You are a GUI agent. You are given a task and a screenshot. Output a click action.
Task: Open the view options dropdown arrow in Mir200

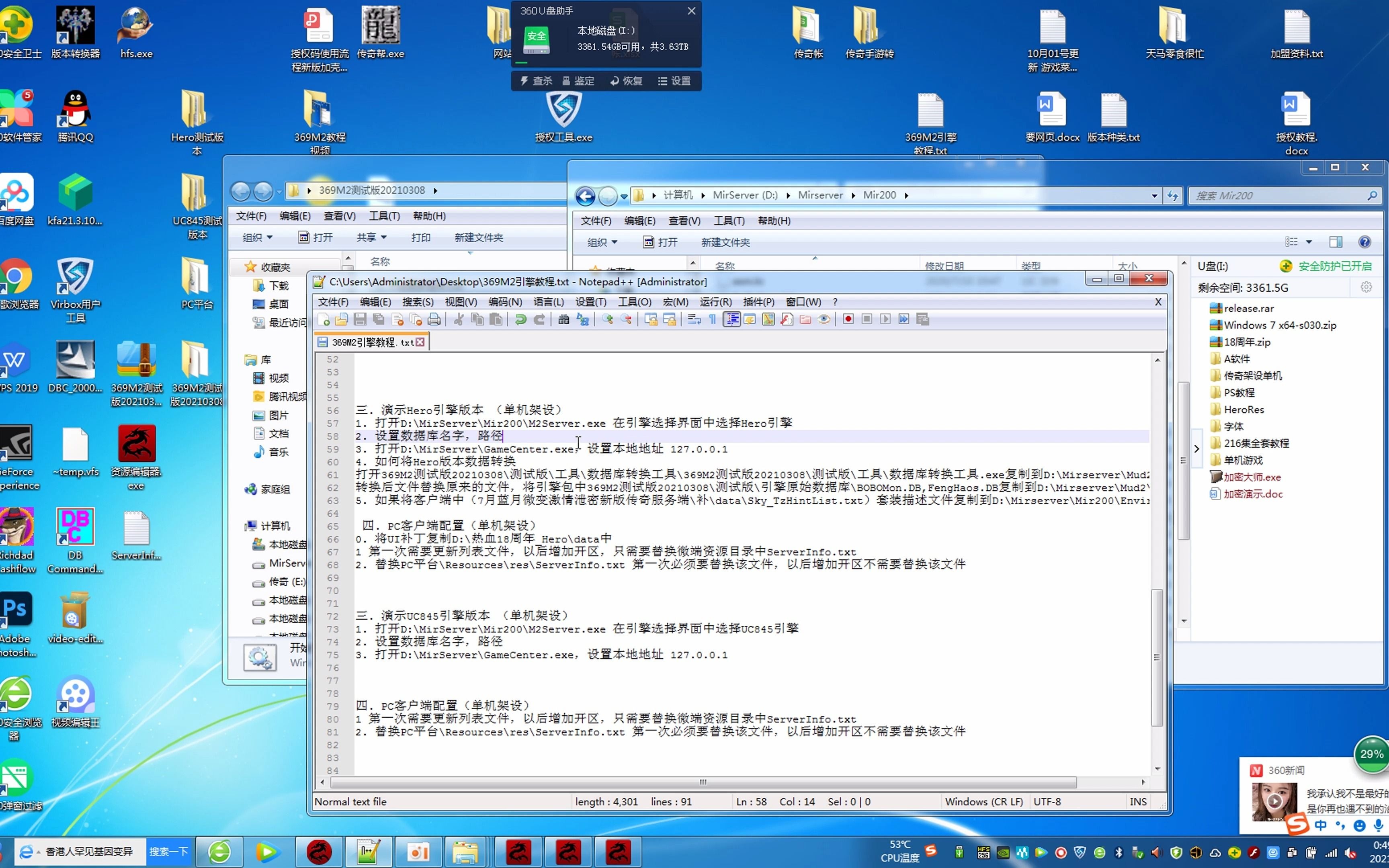pyautogui.click(x=1309, y=242)
